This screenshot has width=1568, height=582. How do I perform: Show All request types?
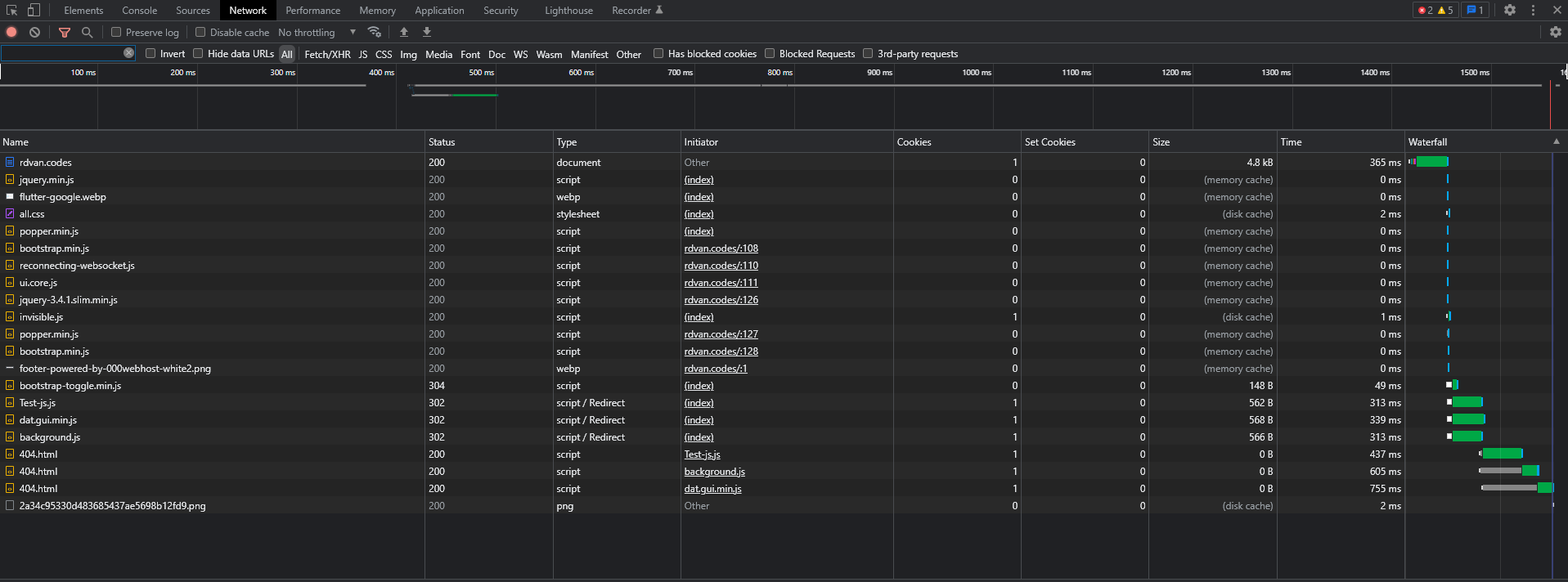tap(287, 54)
